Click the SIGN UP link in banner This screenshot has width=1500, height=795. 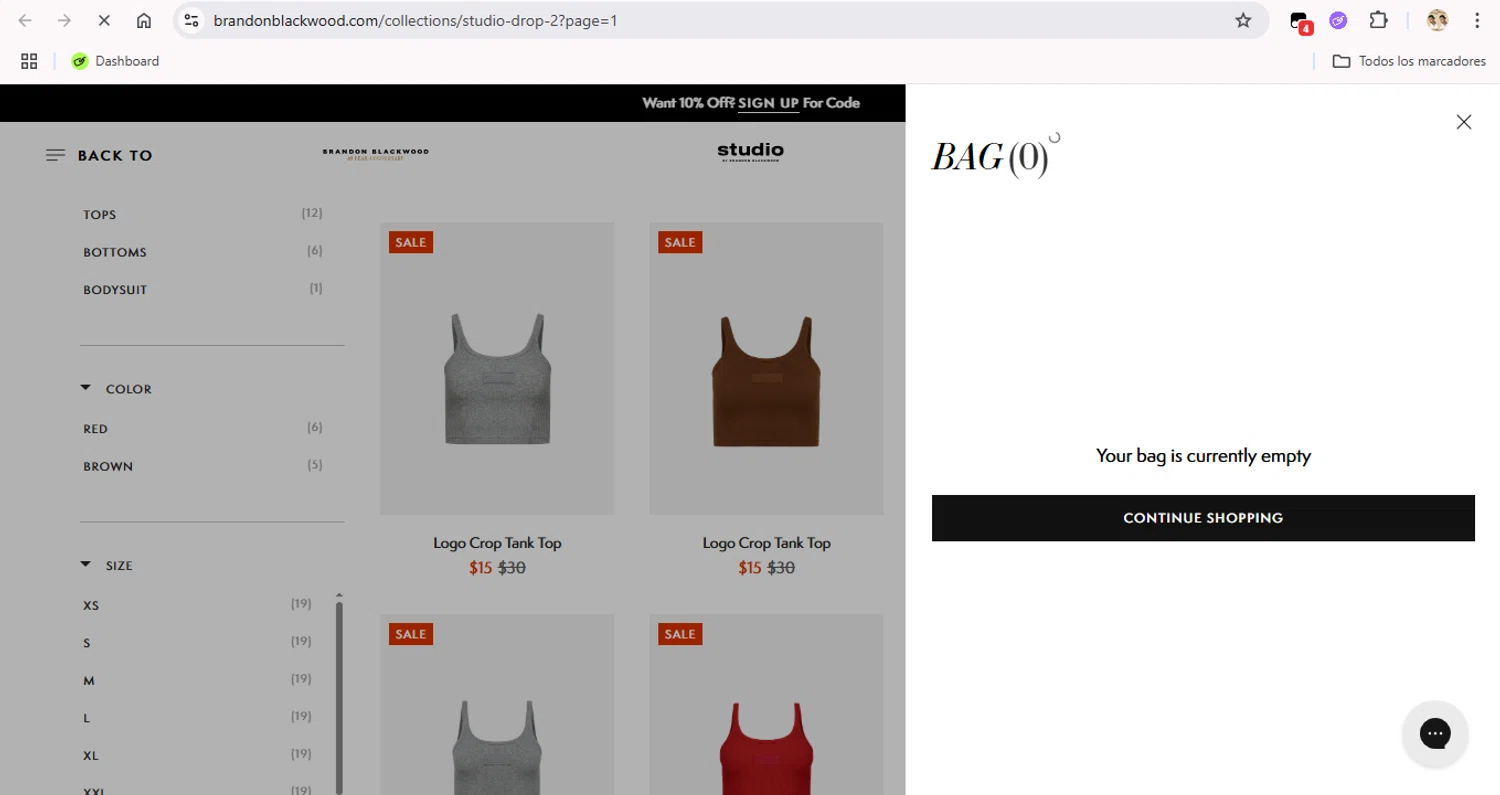tap(768, 103)
